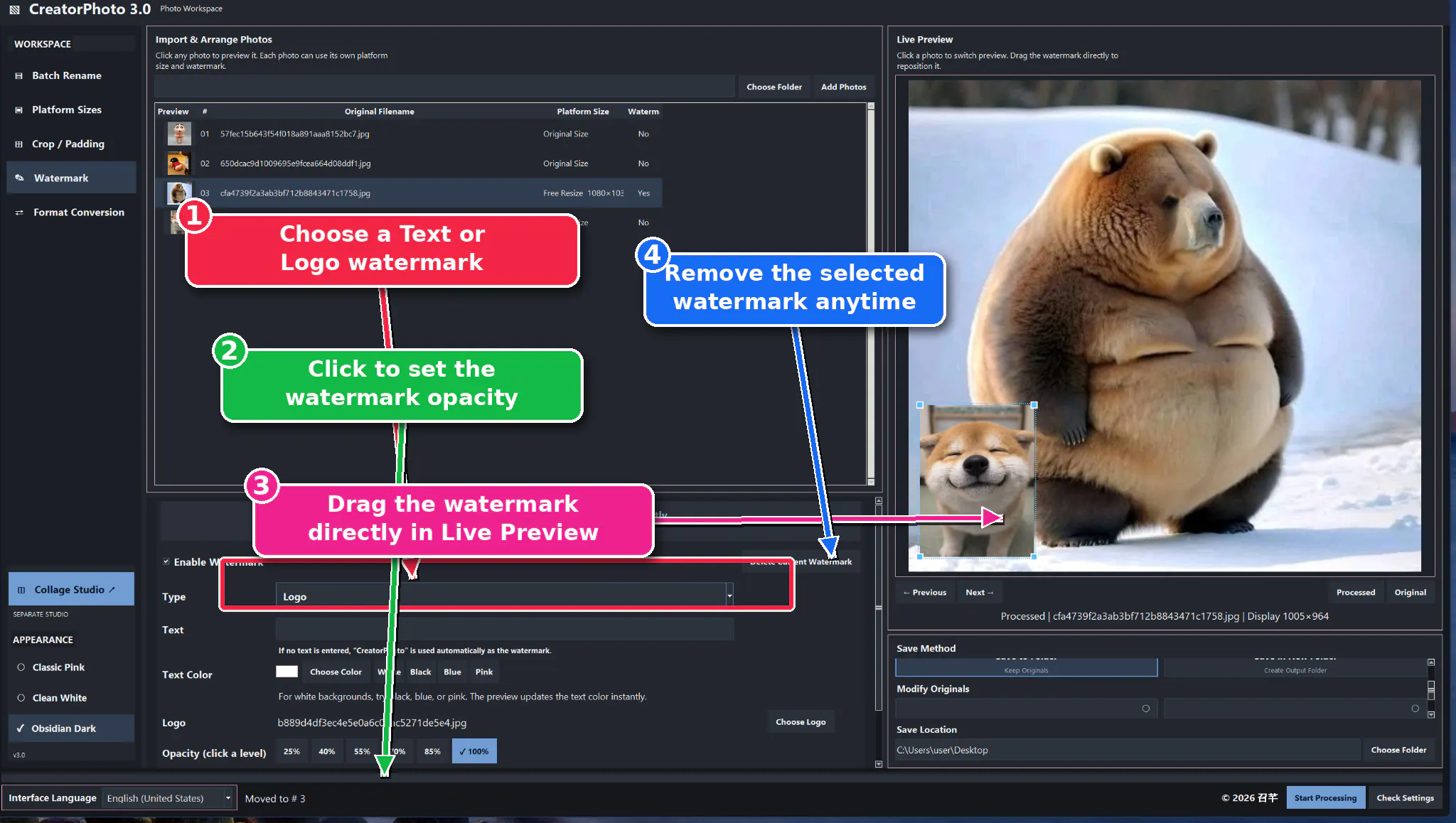
Task: Open the watermark Type dropdown arrow
Action: pos(729,596)
